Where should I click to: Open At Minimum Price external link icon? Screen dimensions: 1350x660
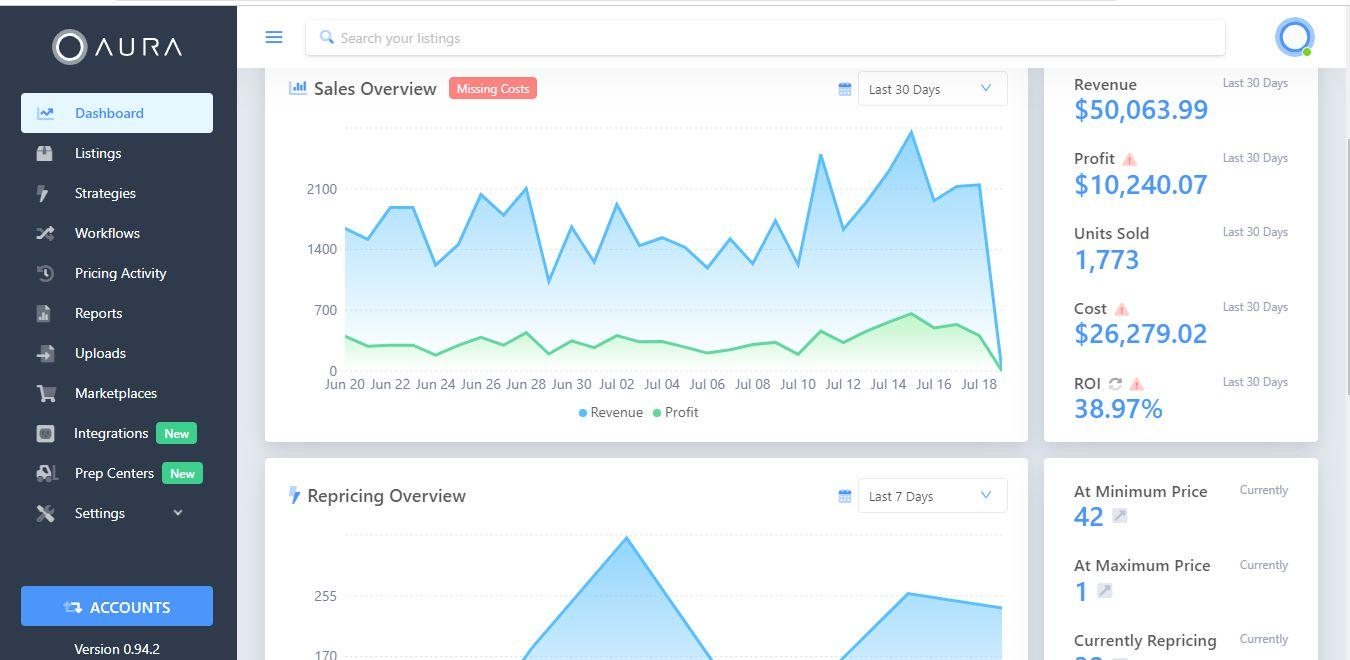point(1120,516)
